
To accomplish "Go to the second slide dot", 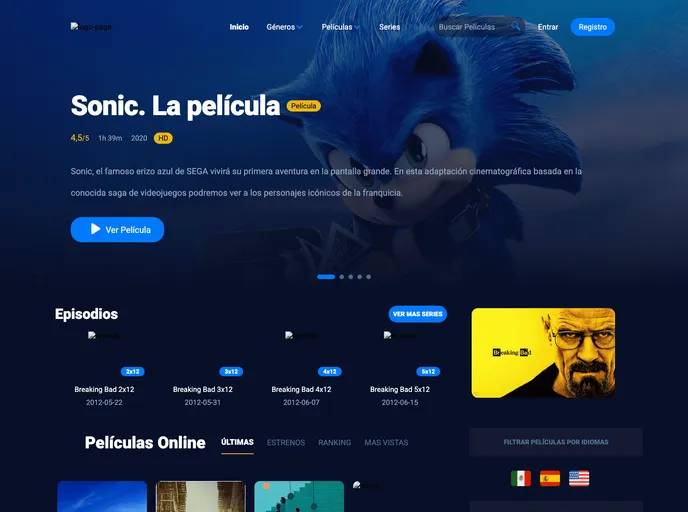I will pos(342,277).
